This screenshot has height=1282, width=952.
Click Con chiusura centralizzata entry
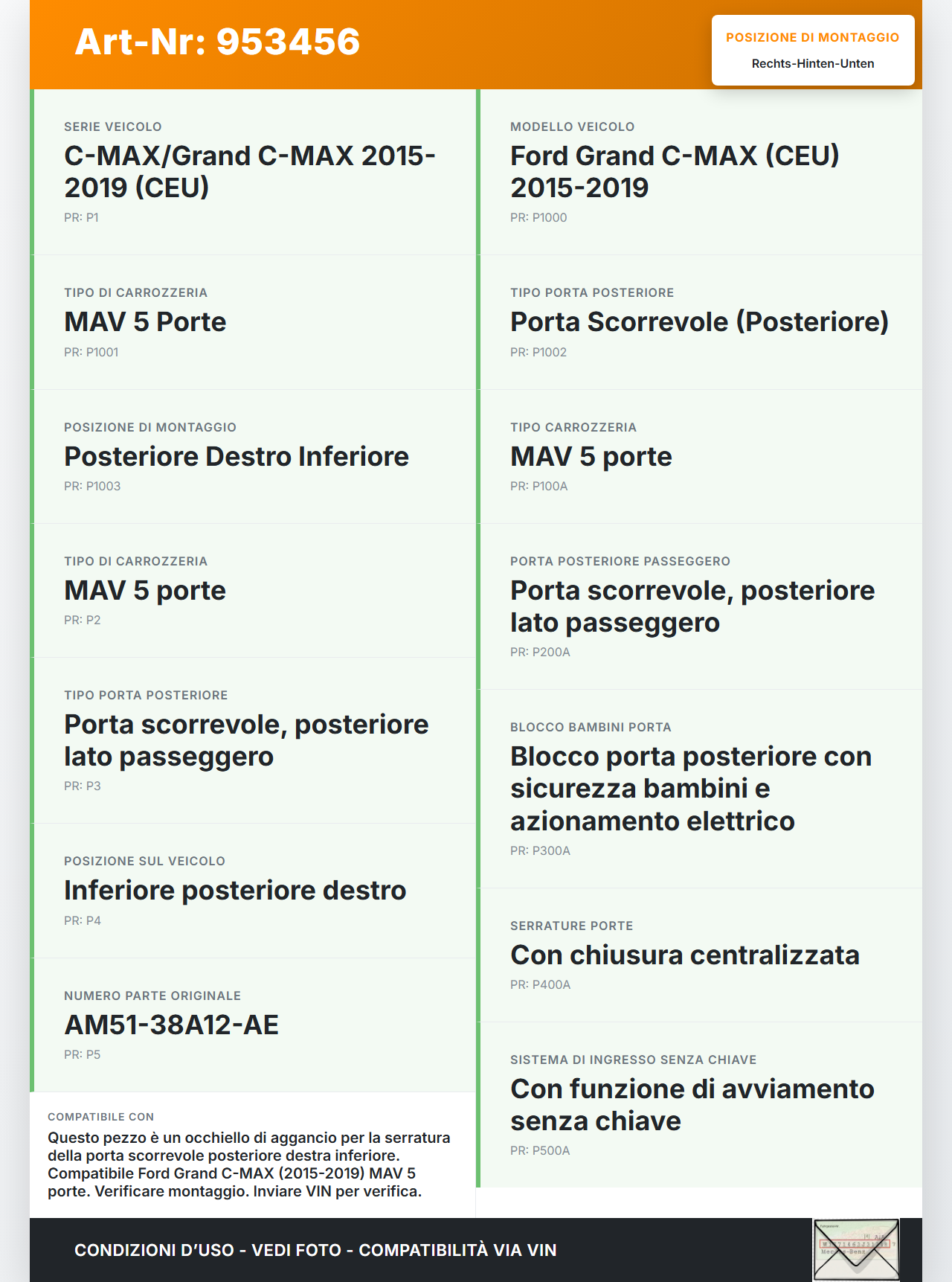[x=699, y=955]
